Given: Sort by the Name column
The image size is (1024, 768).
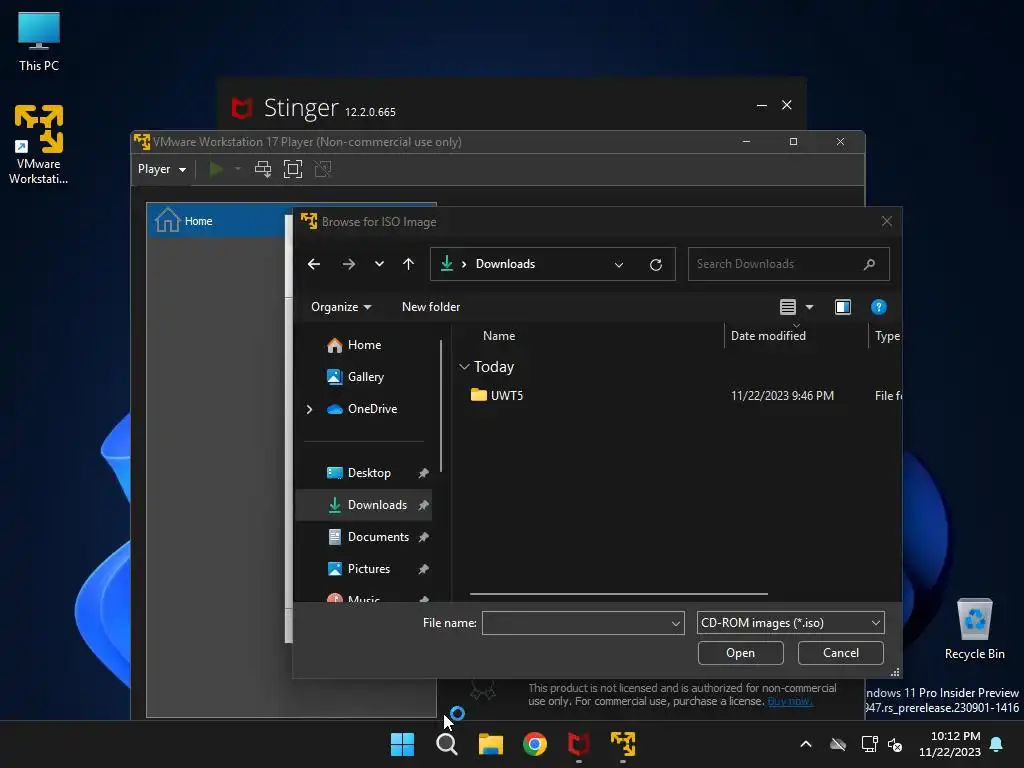Looking at the screenshot, I should (x=499, y=336).
